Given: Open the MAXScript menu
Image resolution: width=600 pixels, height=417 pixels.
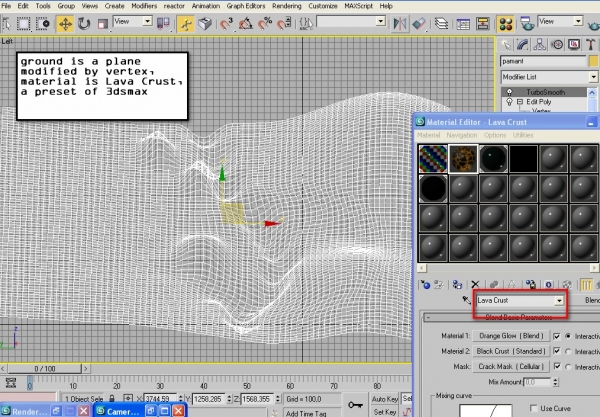Looking at the screenshot, I should point(359,6).
